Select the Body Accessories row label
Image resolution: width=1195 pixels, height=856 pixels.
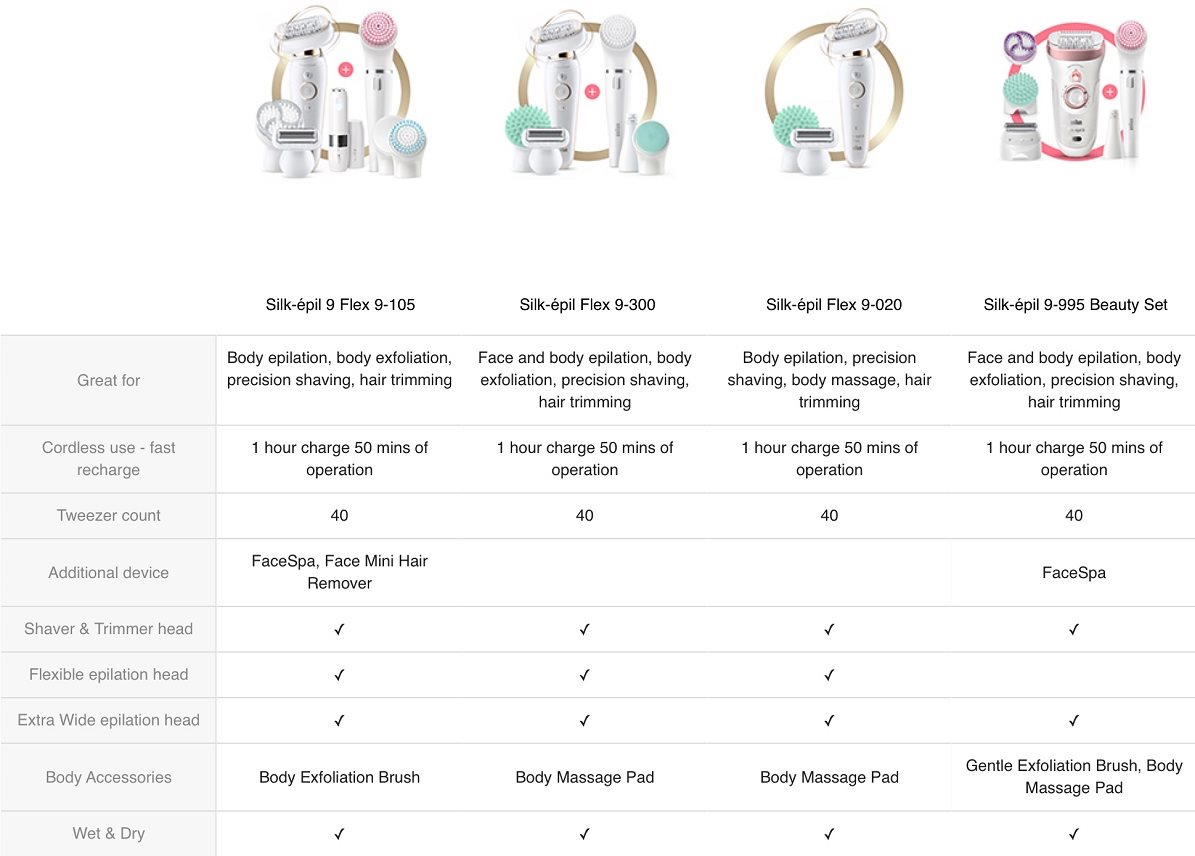point(108,777)
